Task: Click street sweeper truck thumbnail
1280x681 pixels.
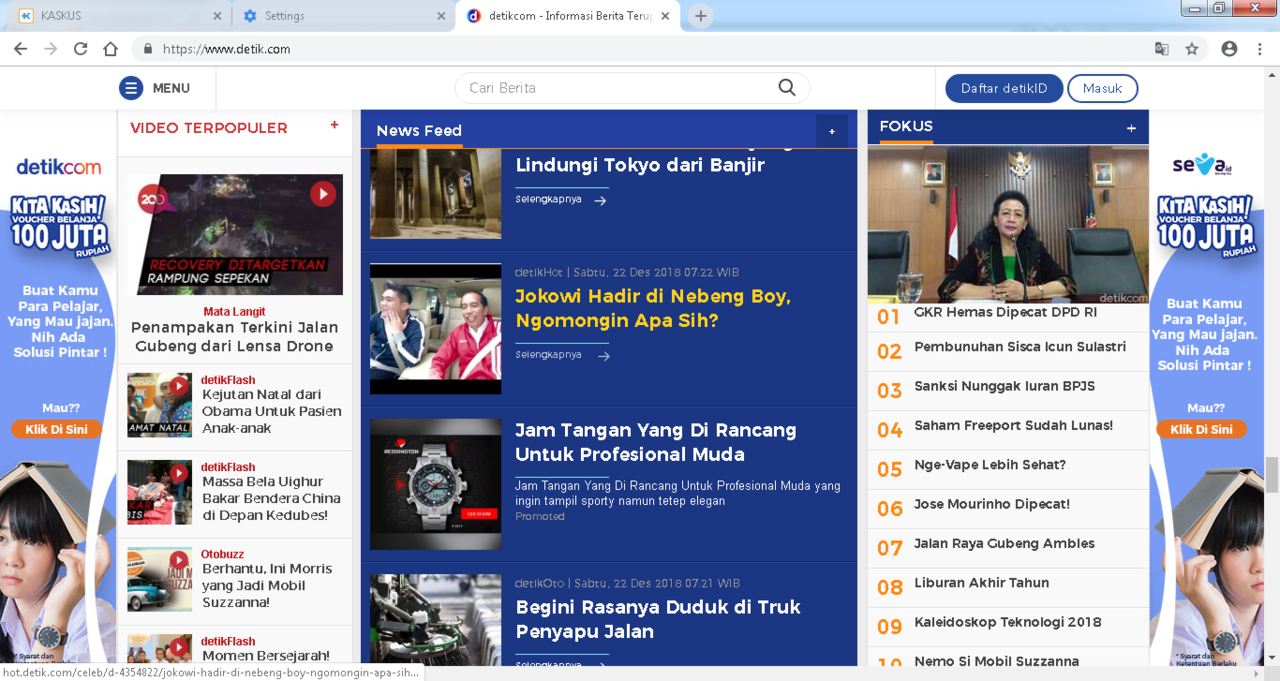Action: [x=435, y=620]
